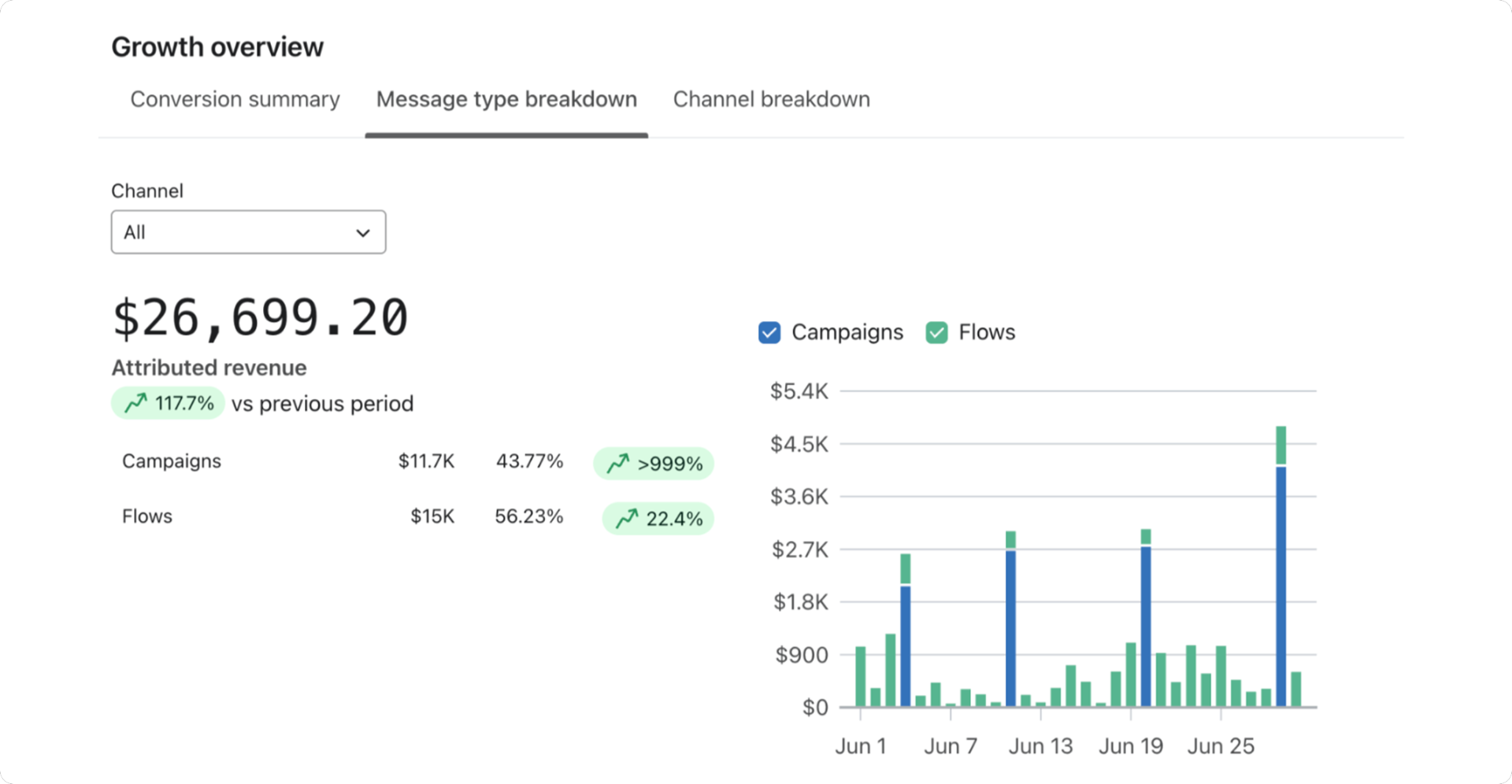Image resolution: width=1512 pixels, height=784 pixels.
Task: Click the $5.4K y-axis label
Action: click(799, 391)
